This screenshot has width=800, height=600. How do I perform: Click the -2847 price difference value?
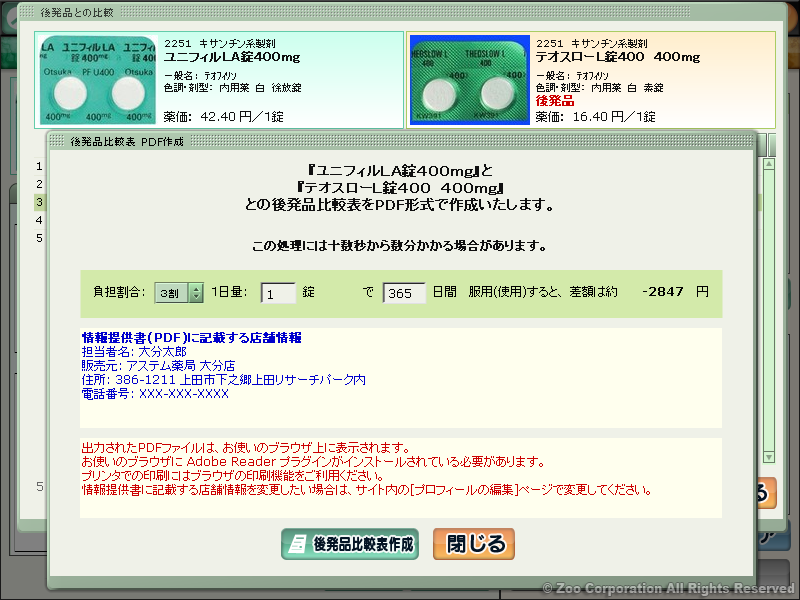[x=663, y=292]
